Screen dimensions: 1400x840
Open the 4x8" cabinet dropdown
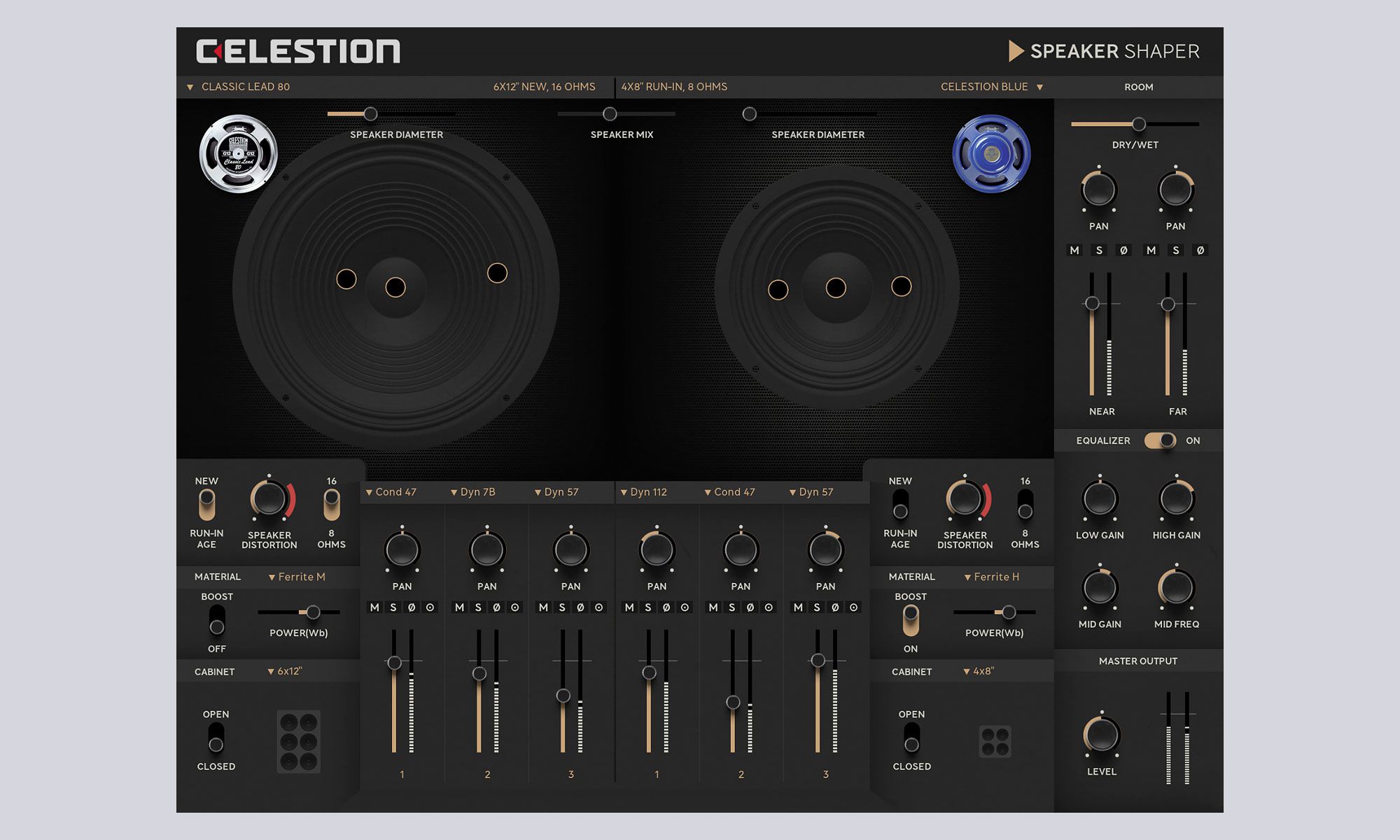point(979,671)
